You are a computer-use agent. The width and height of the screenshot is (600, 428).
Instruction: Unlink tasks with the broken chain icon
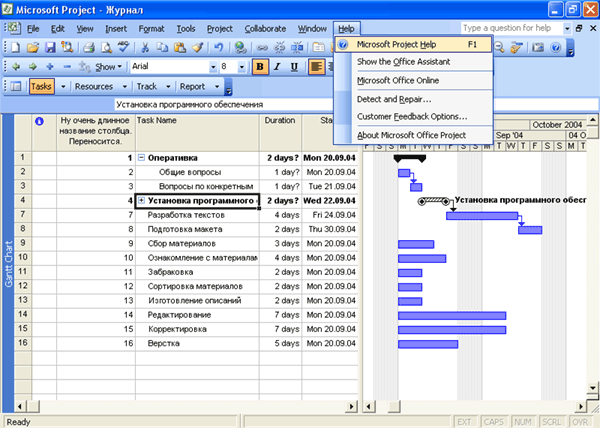pyautogui.click(x=280, y=47)
